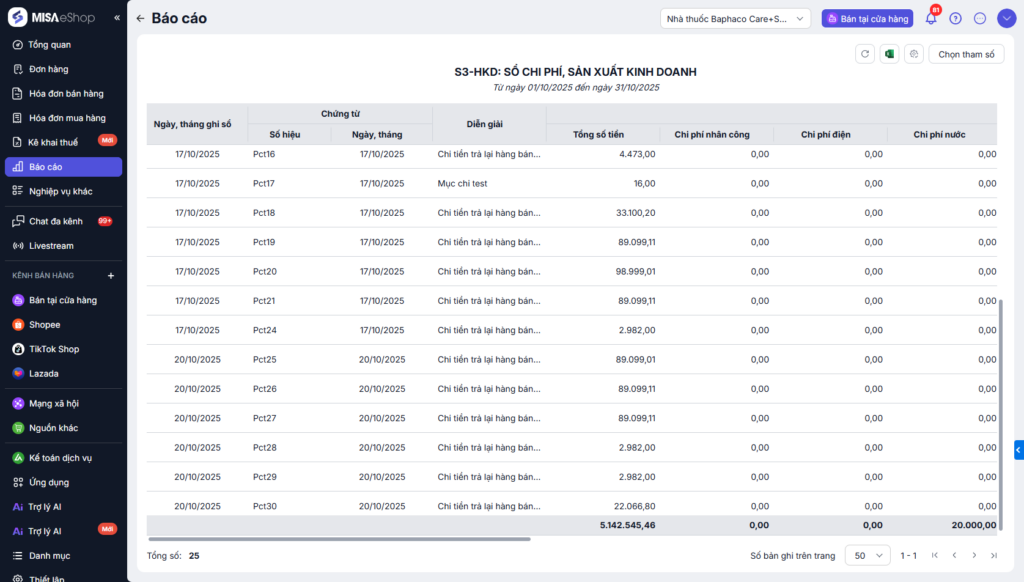1024x582 pixels.
Task: Open the user account dropdown avatar
Action: 1004,18
